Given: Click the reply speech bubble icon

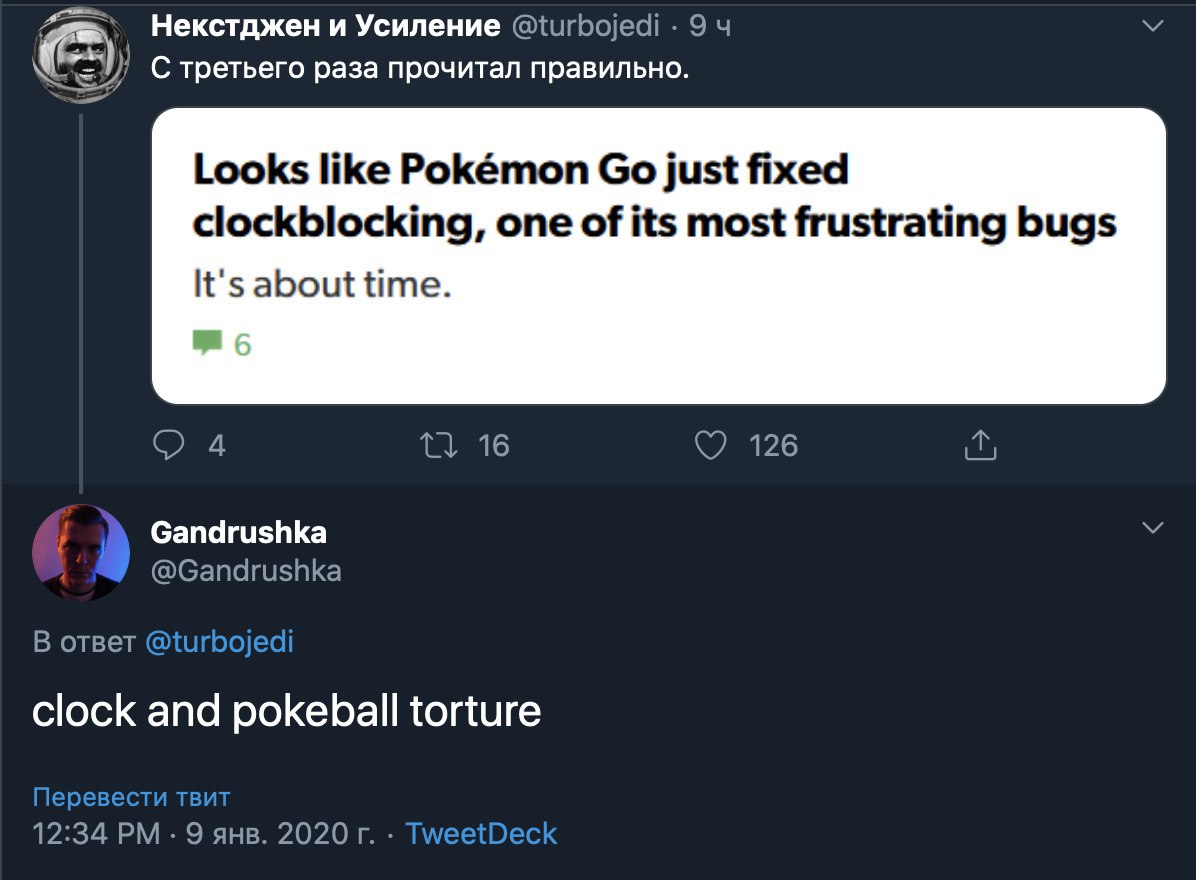Looking at the screenshot, I should tap(169, 444).
